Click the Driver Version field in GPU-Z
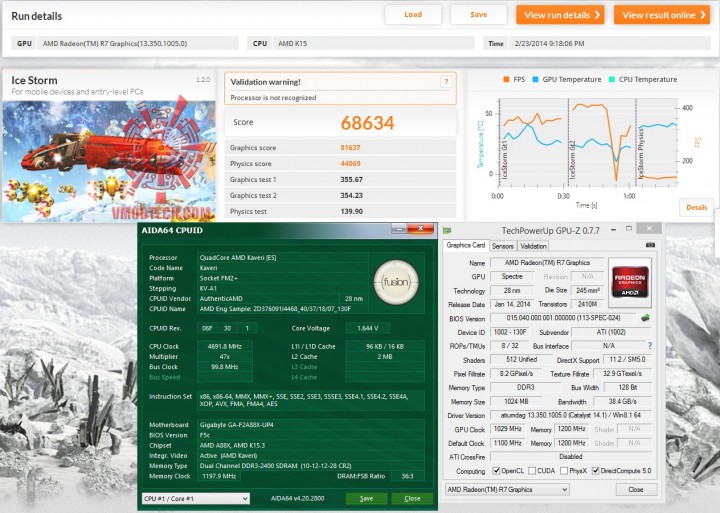The width and height of the screenshot is (720, 513). coord(571,415)
